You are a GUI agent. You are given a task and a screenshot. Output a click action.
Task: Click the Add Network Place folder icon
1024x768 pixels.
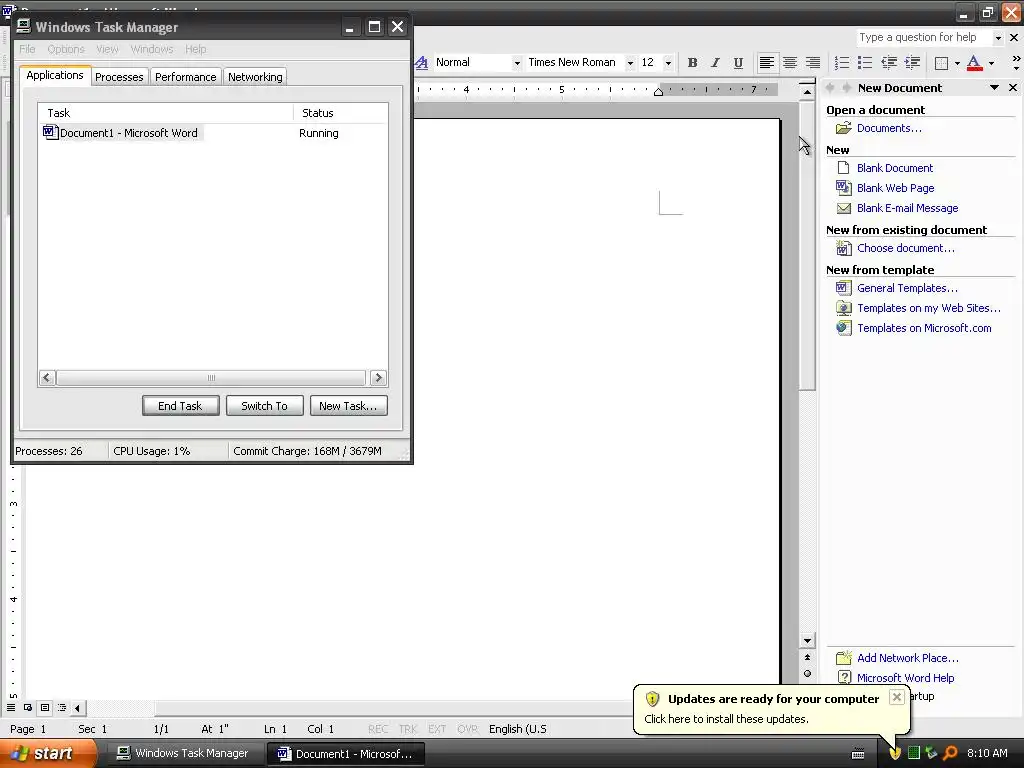tap(844, 658)
